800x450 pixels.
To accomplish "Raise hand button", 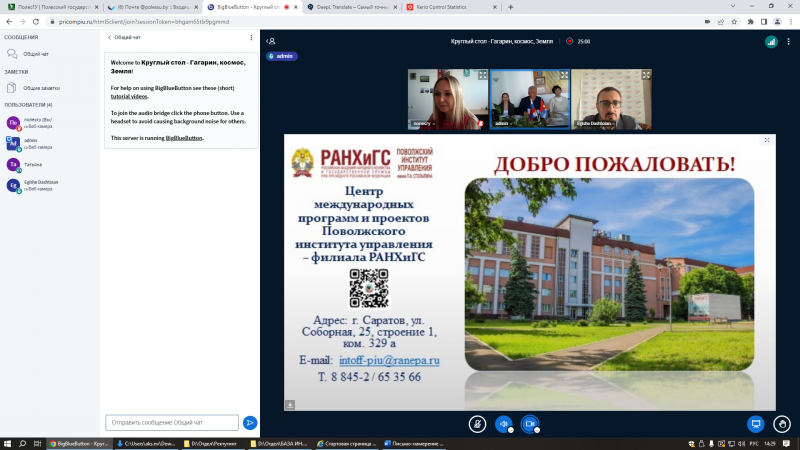I will pyautogui.click(x=782, y=424).
